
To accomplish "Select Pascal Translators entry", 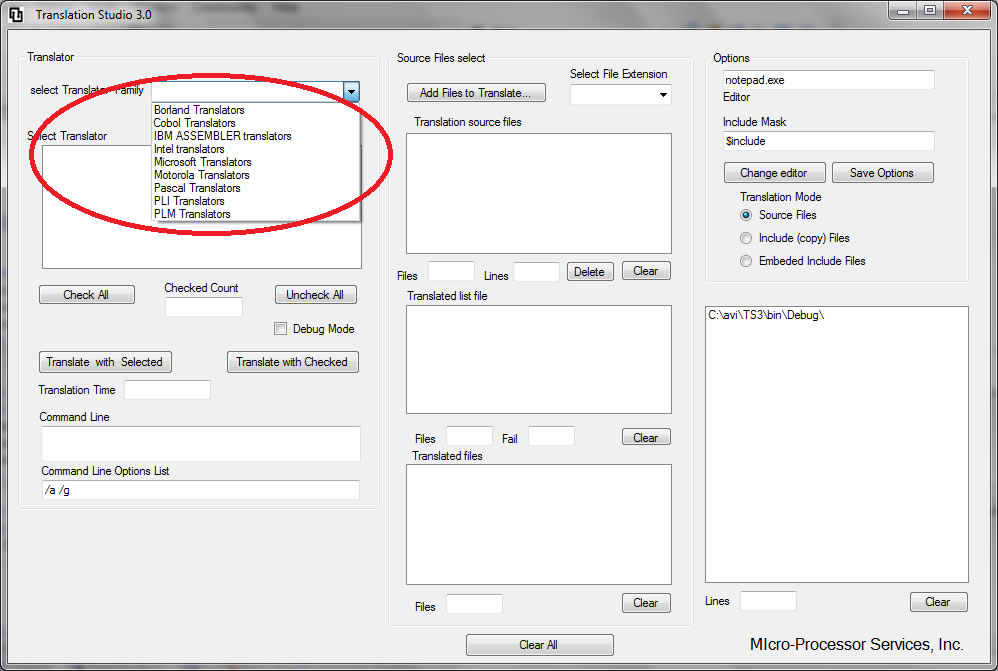I will pyautogui.click(x=197, y=188).
